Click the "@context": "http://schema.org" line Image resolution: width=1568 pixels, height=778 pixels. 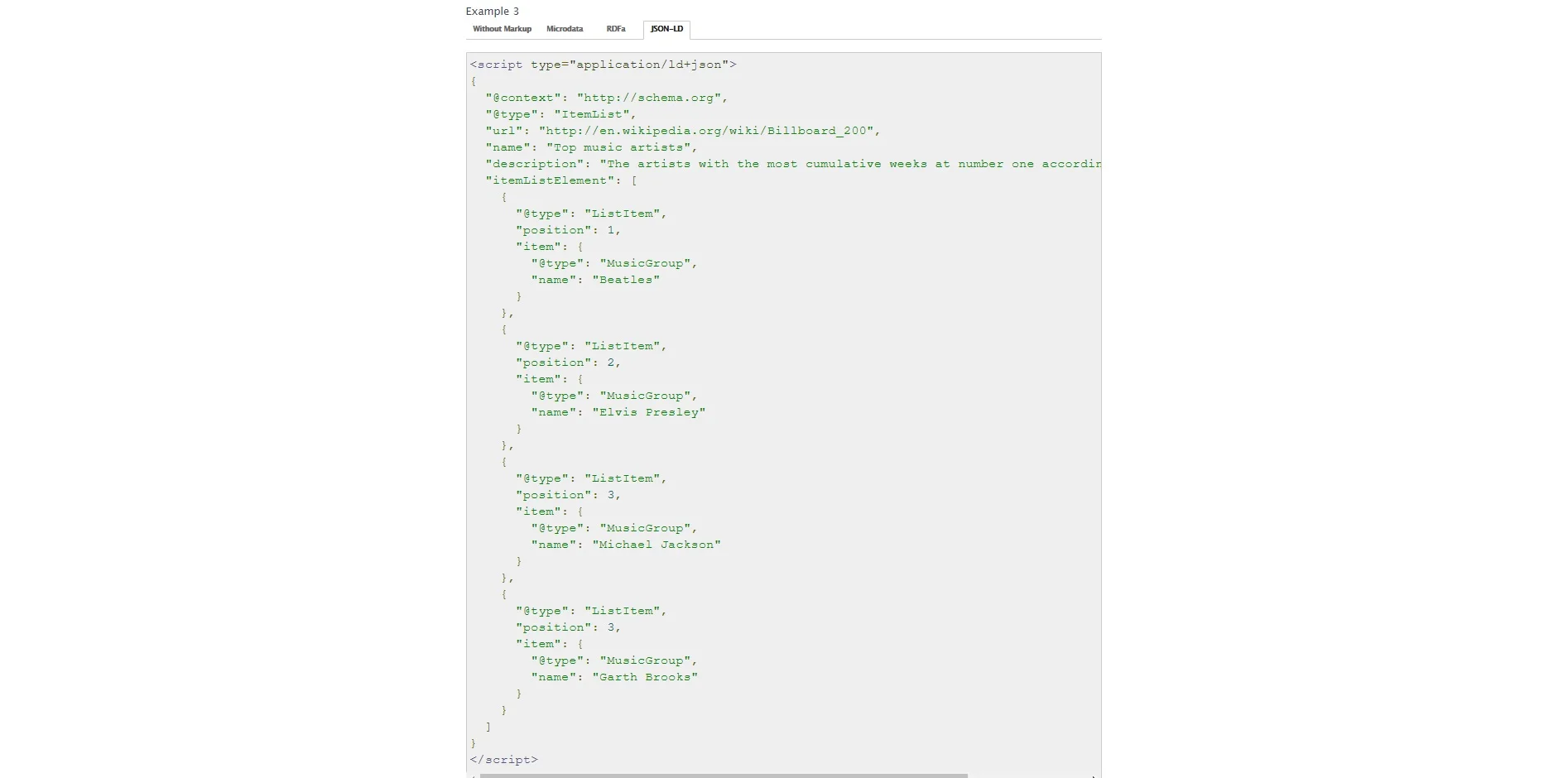606,98
